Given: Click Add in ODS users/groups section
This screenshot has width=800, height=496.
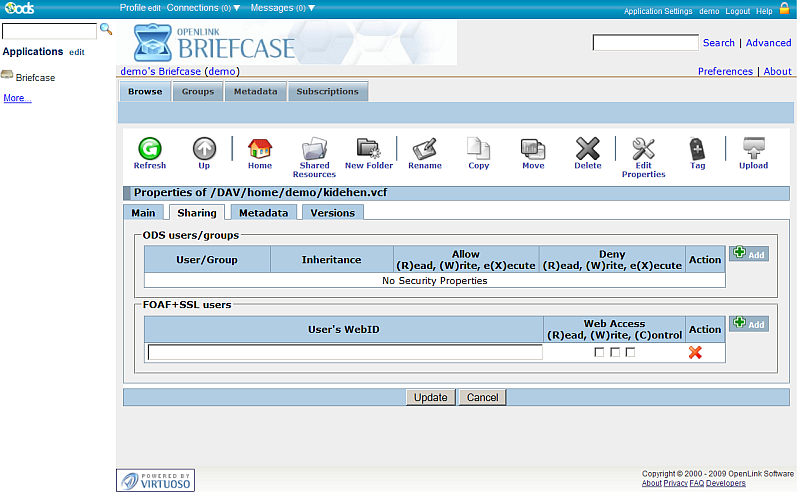Looking at the screenshot, I should 749,254.
